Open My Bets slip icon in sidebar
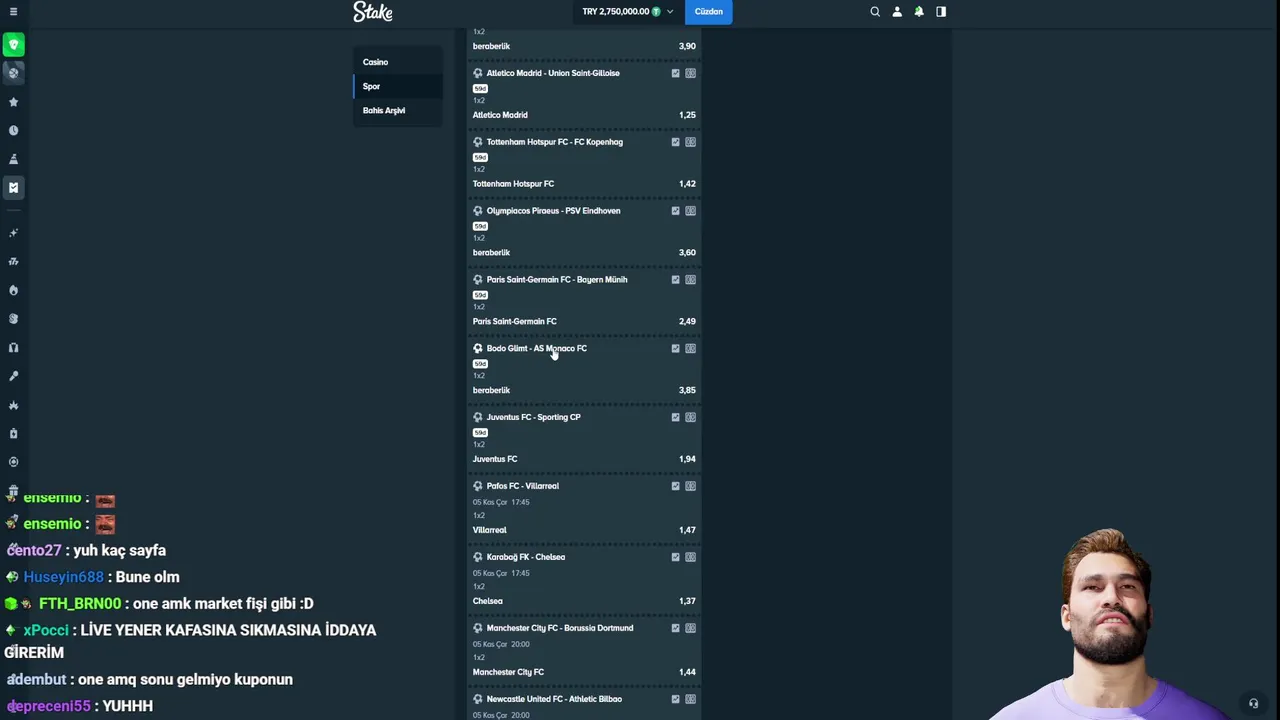The height and width of the screenshot is (720, 1280). pyautogui.click(x=13, y=187)
